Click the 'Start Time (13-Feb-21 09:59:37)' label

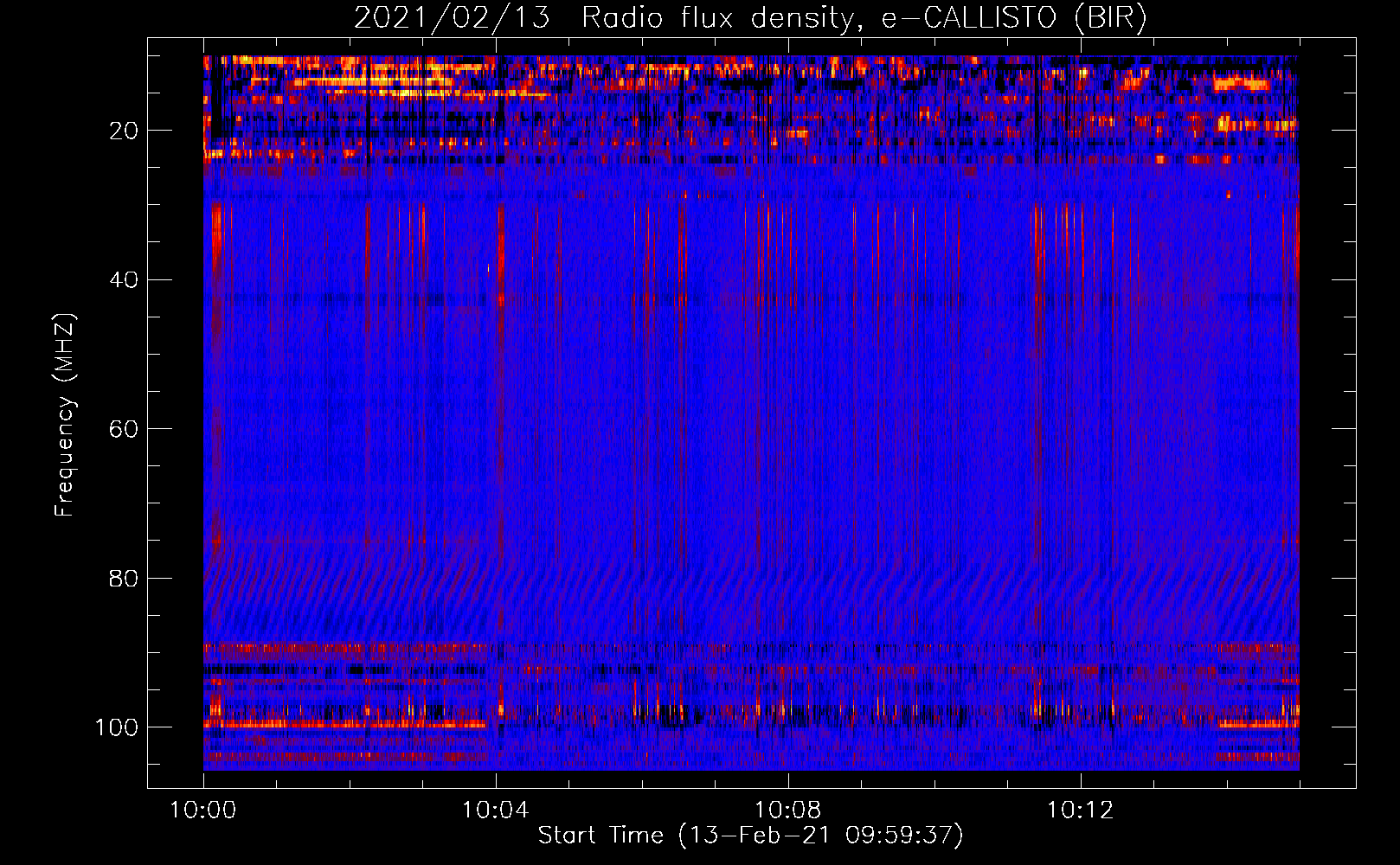click(x=750, y=836)
